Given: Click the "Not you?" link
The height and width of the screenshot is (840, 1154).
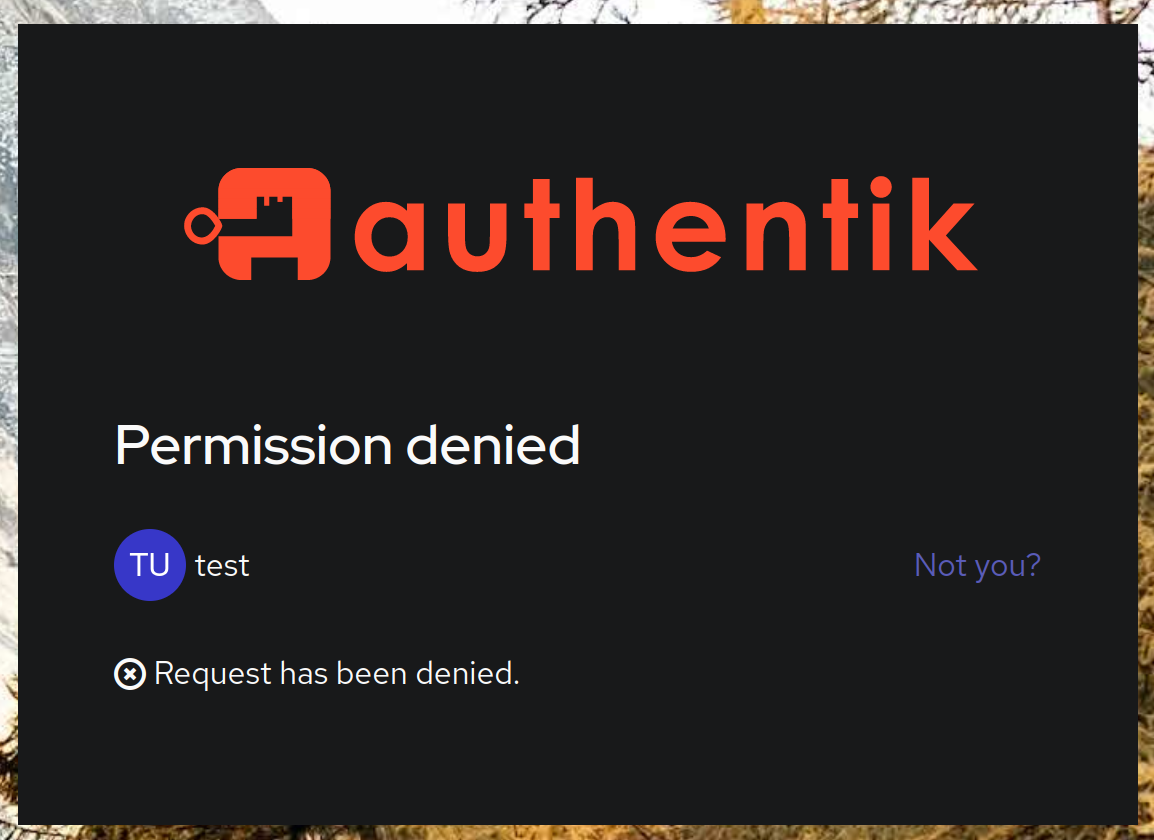Looking at the screenshot, I should (977, 565).
